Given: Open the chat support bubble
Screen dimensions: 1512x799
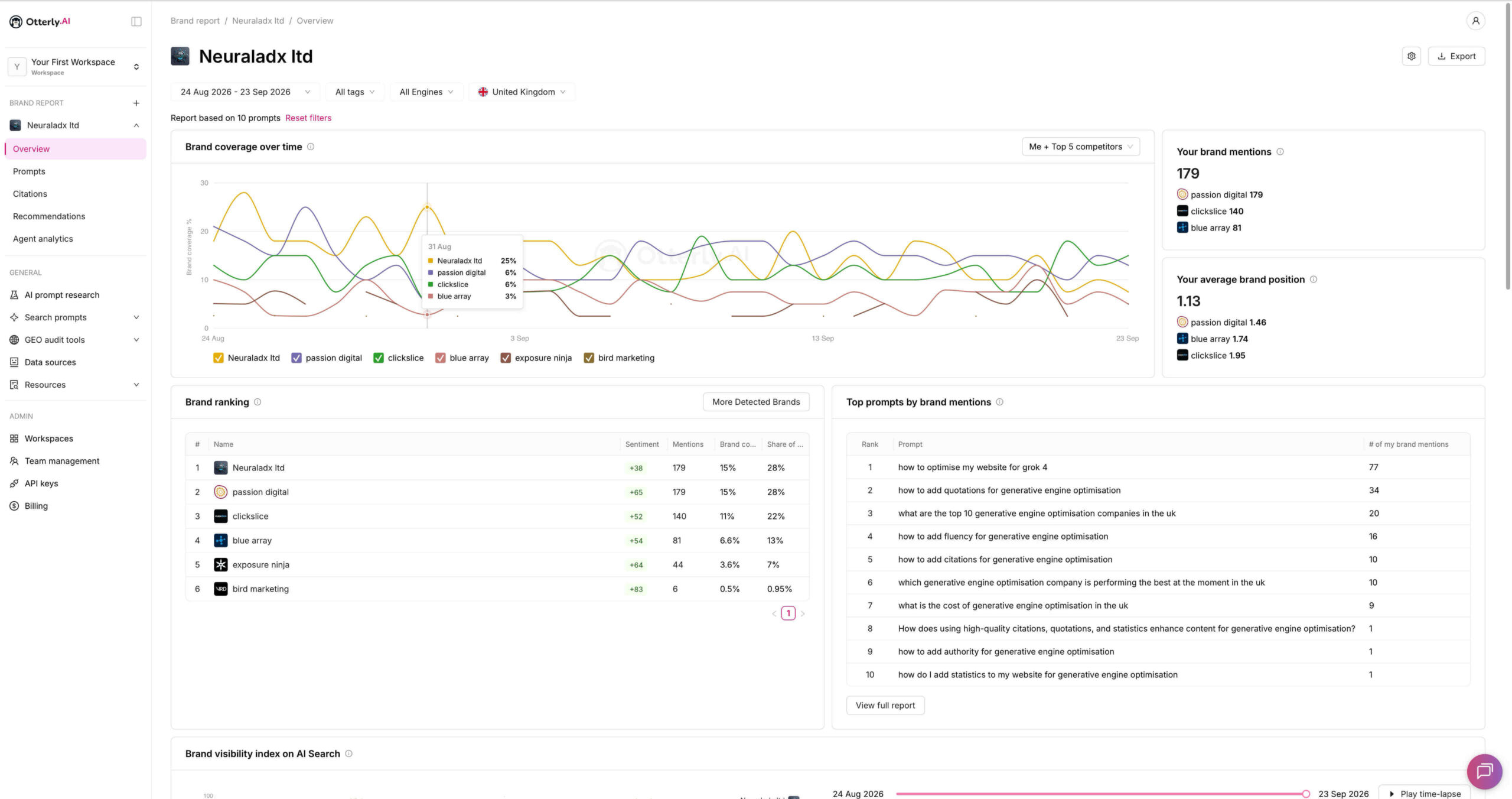Looking at the screenshot, I should [x=1484, y=771].
